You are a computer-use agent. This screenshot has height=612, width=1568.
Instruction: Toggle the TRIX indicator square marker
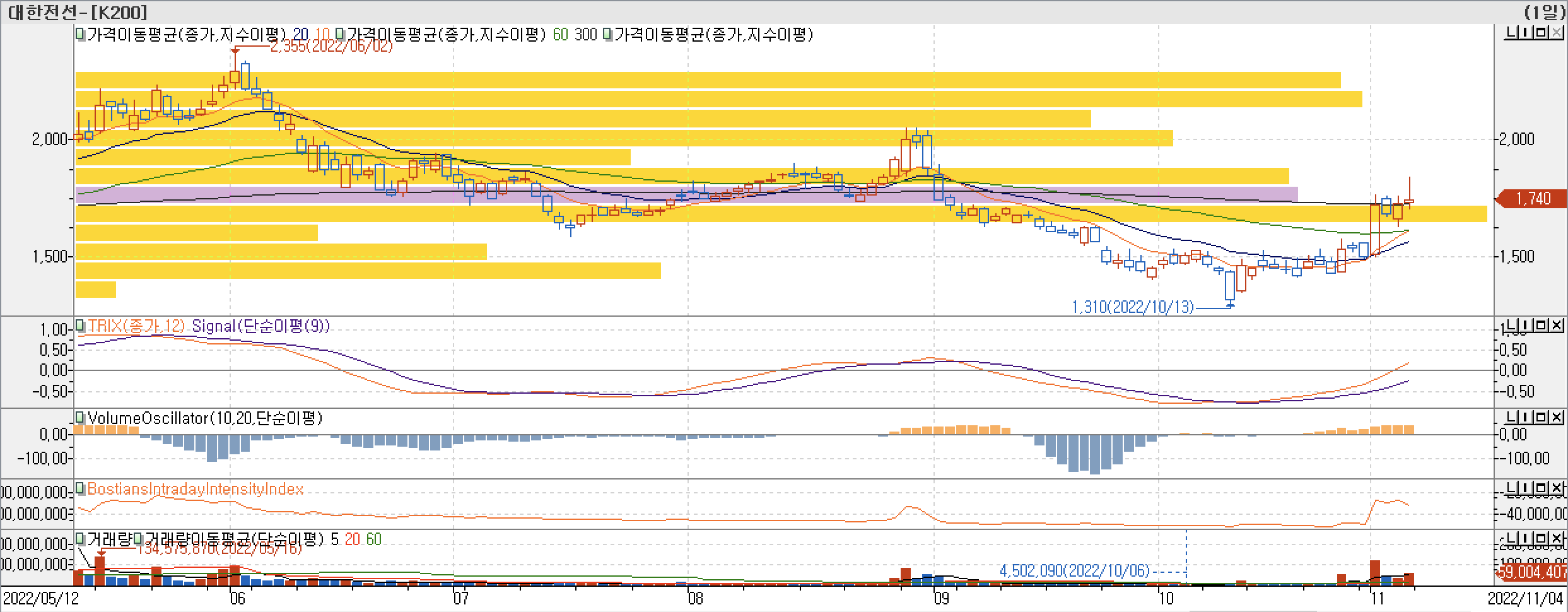coord(80,326)
